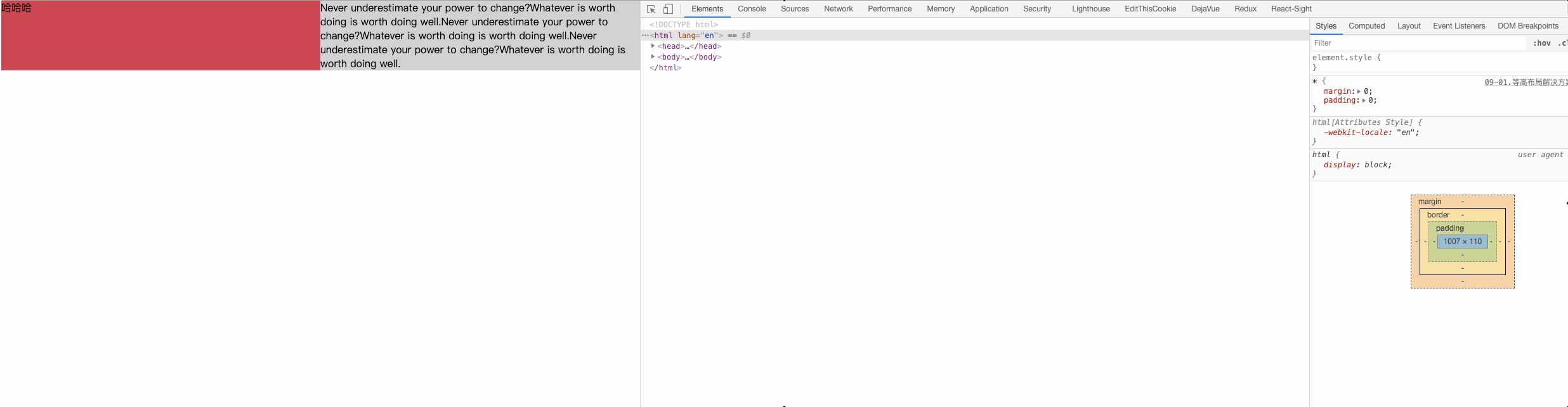Click the display: block property value

pos(1378,165)
